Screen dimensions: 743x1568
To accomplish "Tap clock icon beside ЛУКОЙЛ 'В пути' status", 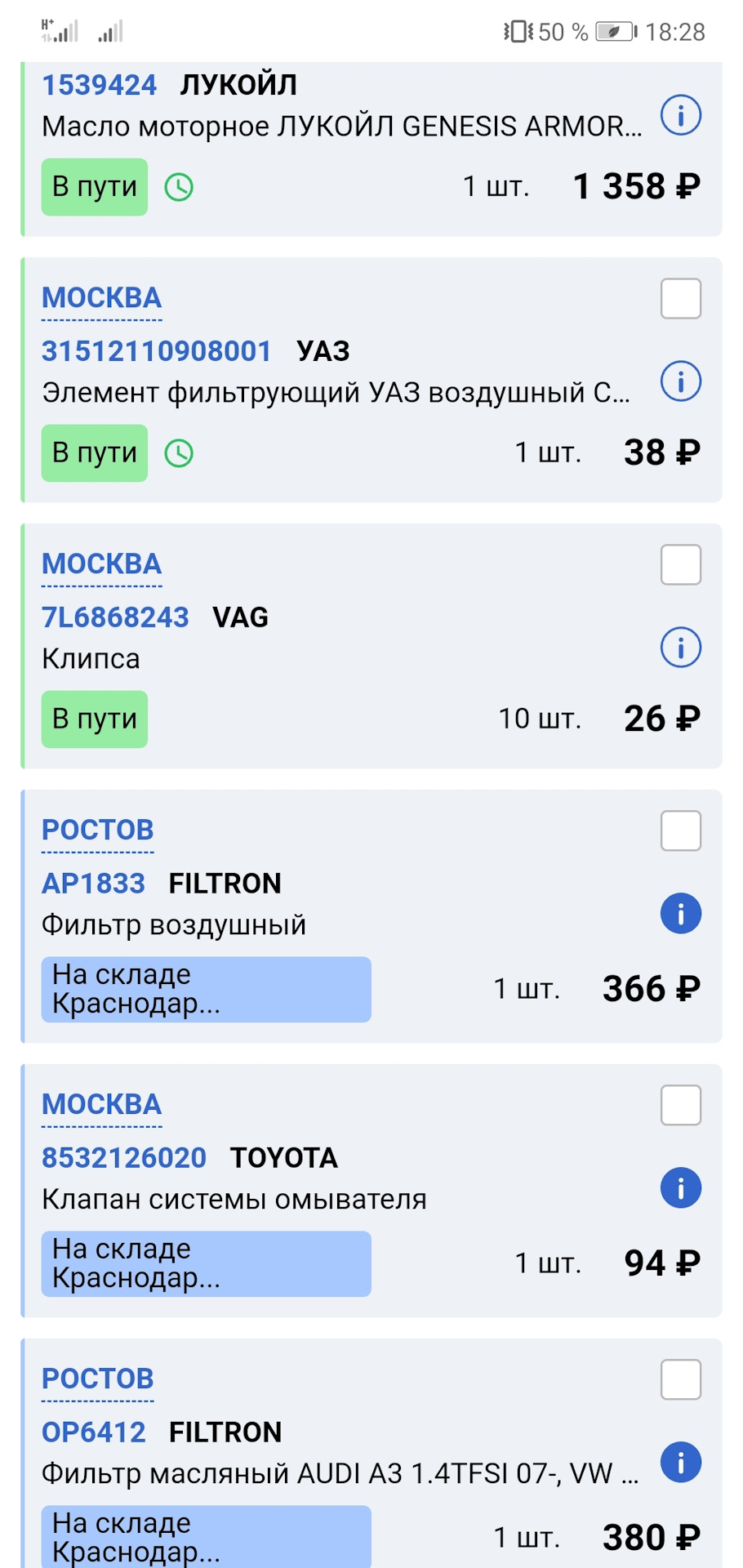I will tap(179, 187).
